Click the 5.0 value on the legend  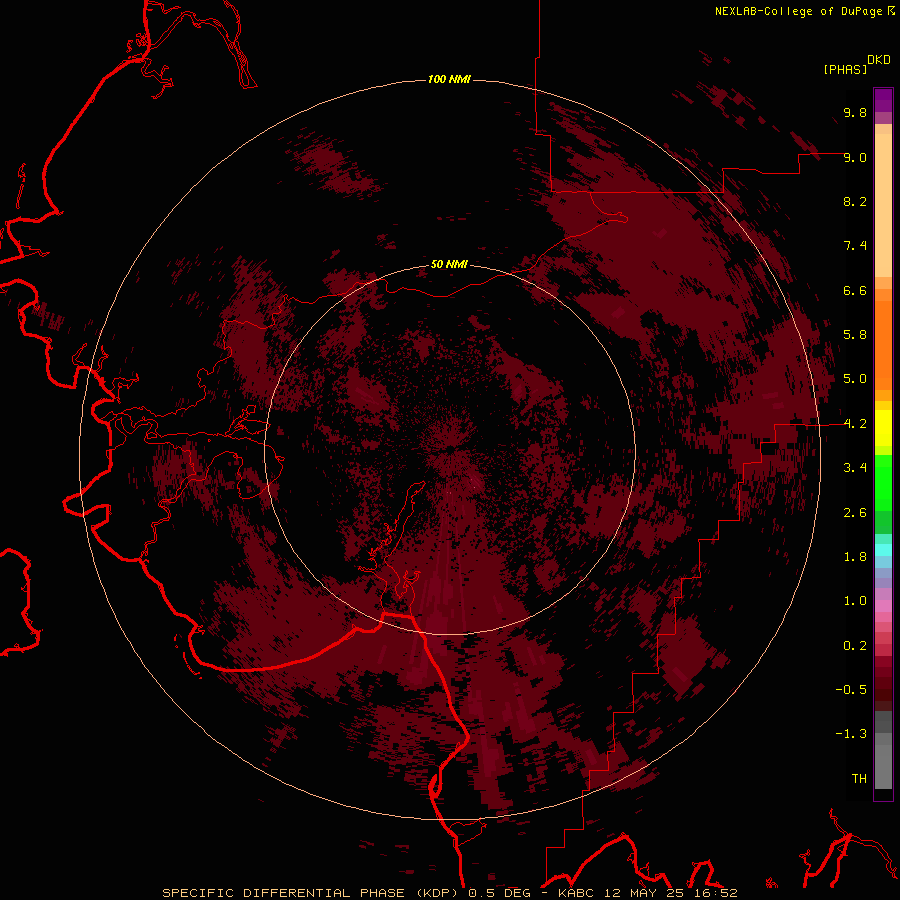pos(855,379)
